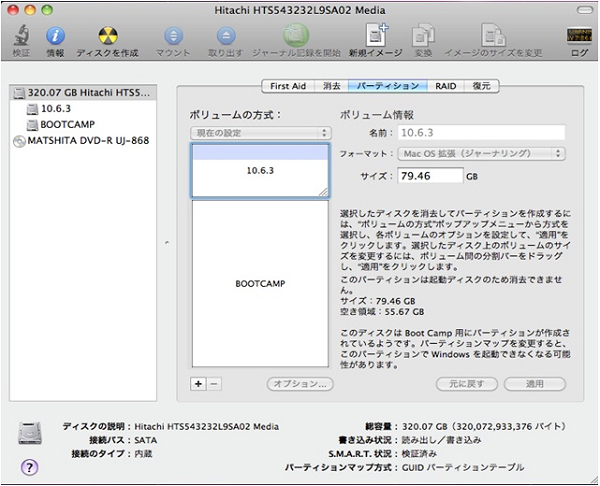Viewport: 600px width, 486px height.
Task: Open the format dropdown Mac OS 拡張
Action: click(481, 154)
